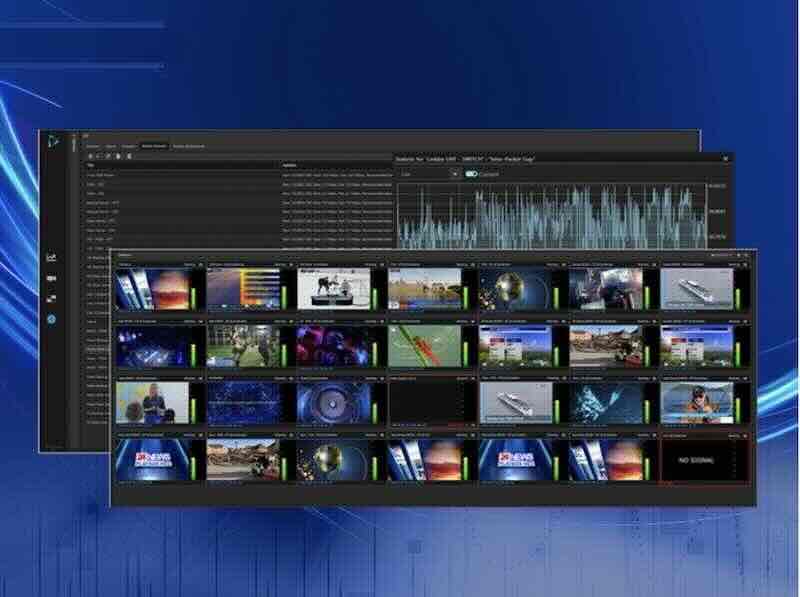Switch to the last tab in main window
This screenshot has height=597, width=800.
click(188, 146)
